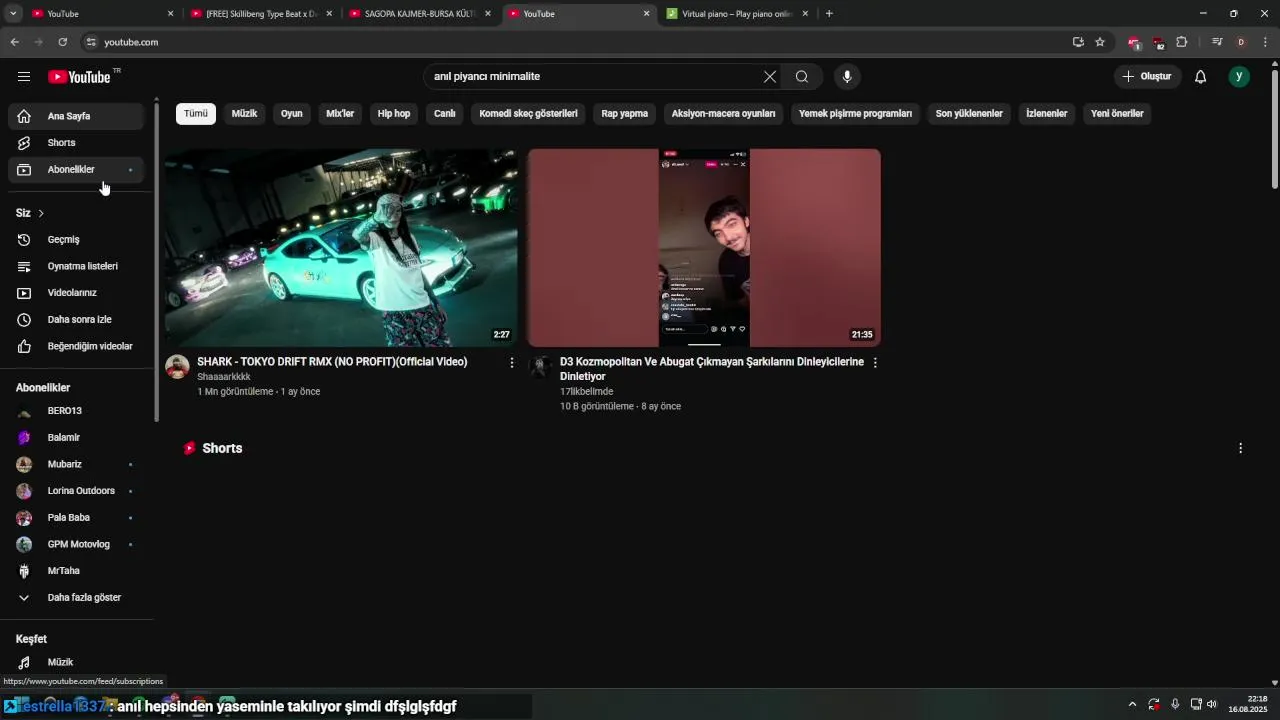This screenshot has height=720, width=1280.
Task: Select Aksiyon-macera oyunları chip
Action: [x=724, y=114]
